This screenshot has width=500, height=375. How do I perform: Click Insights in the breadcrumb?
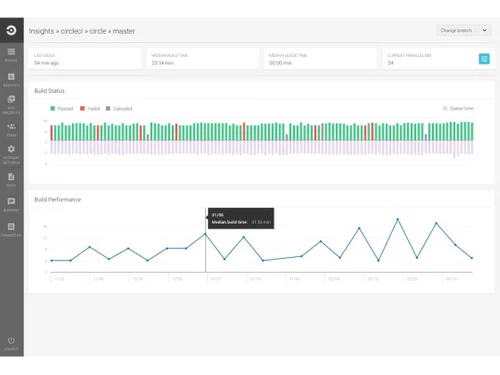point(41,31)
